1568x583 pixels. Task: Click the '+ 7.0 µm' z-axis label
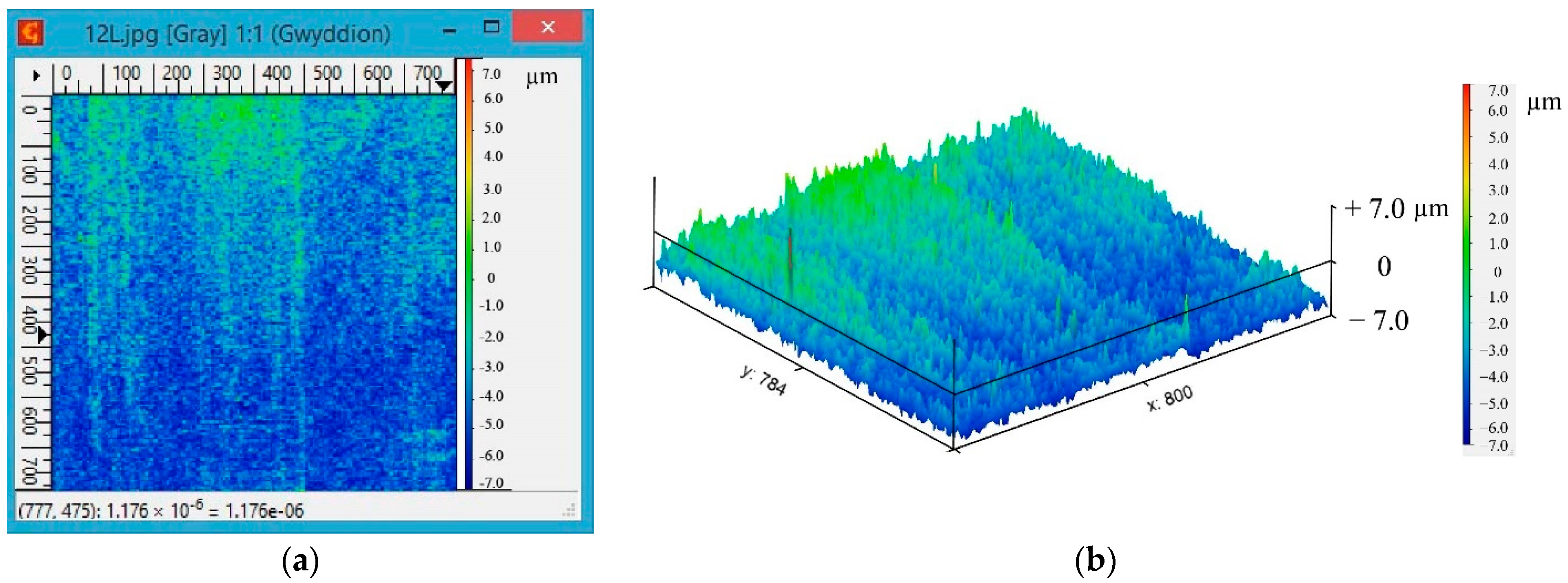point(1396,209)
